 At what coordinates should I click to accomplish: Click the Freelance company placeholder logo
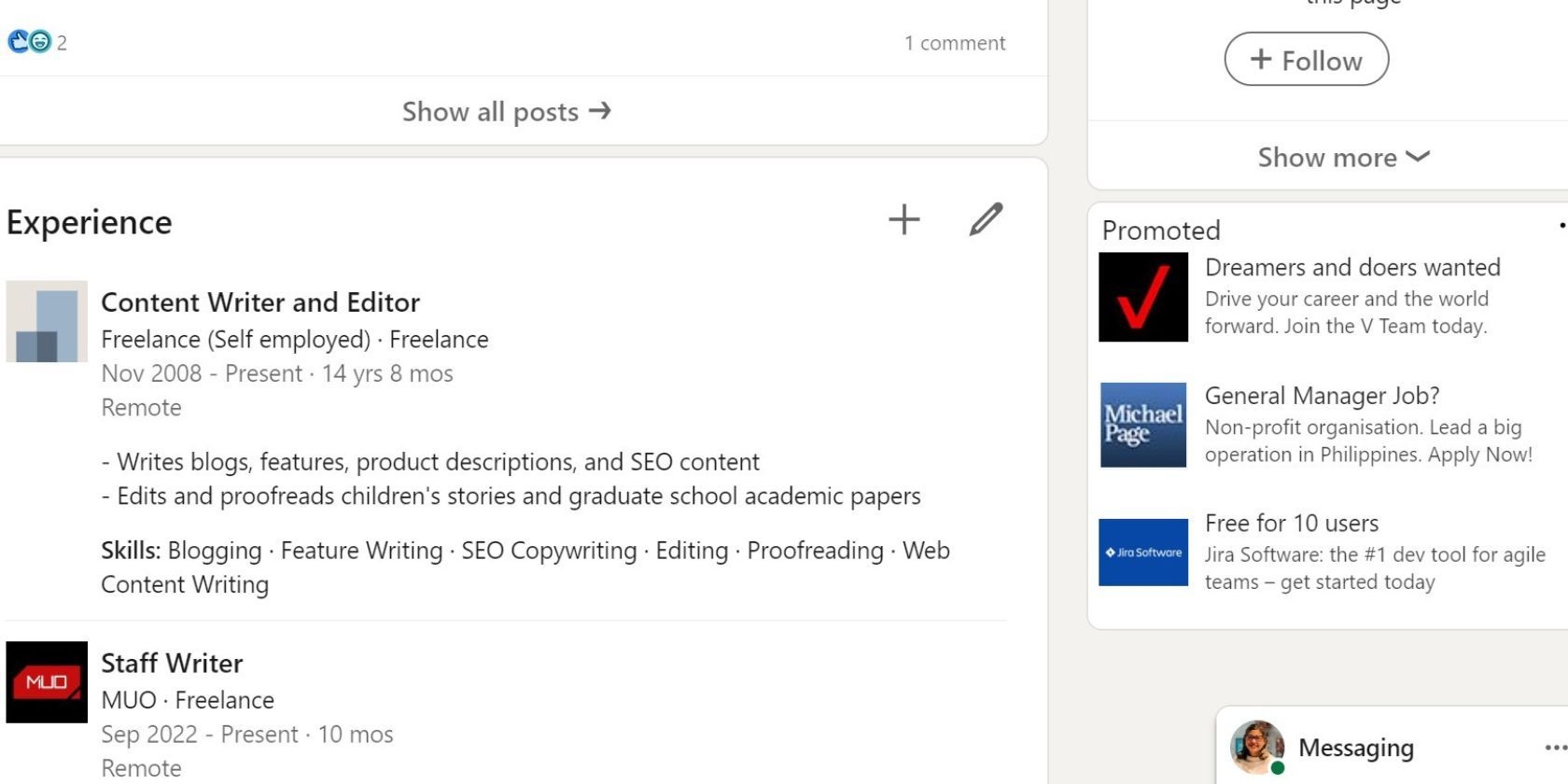coord(47,321)
